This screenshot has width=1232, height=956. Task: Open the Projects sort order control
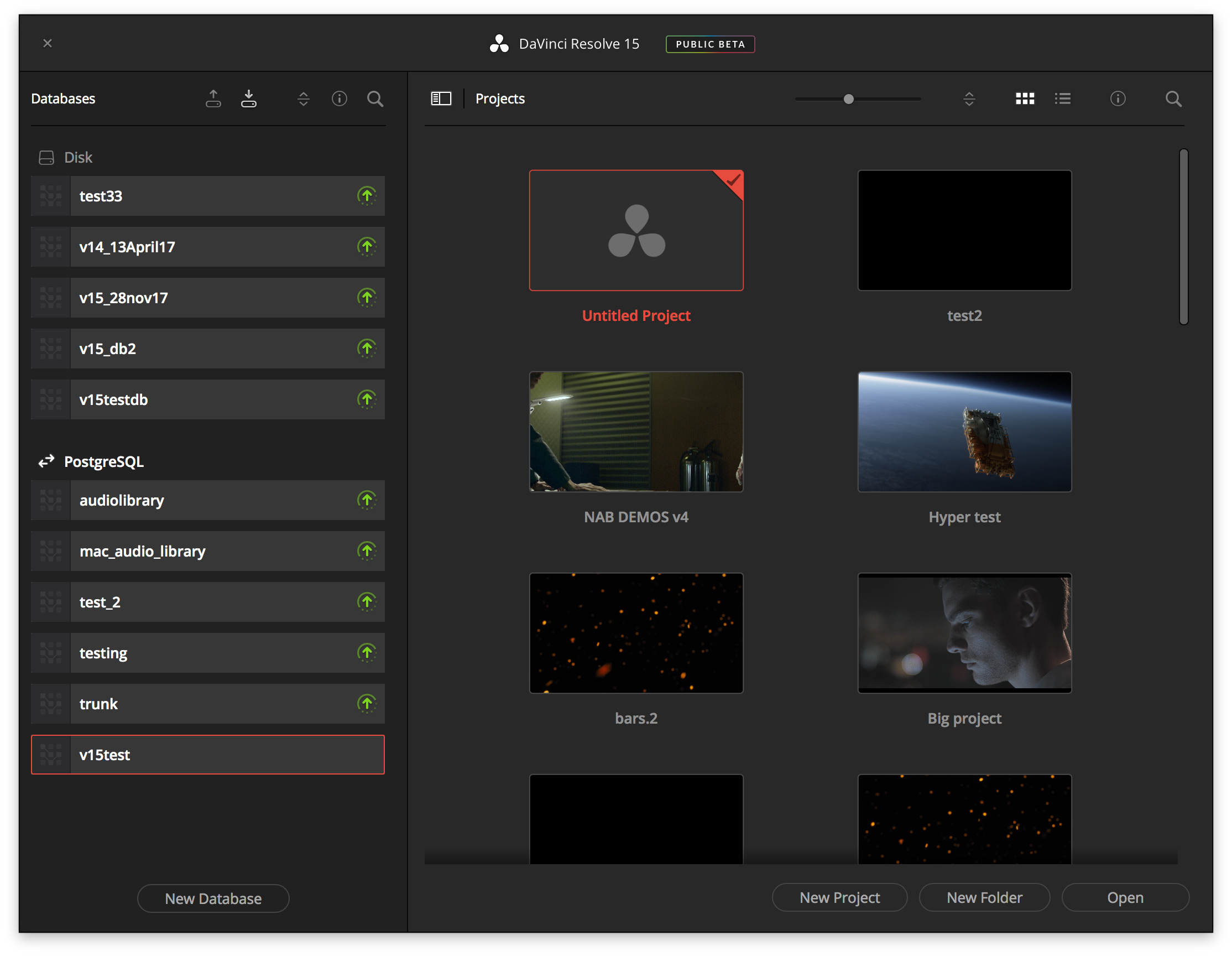(x=969, y=100)
